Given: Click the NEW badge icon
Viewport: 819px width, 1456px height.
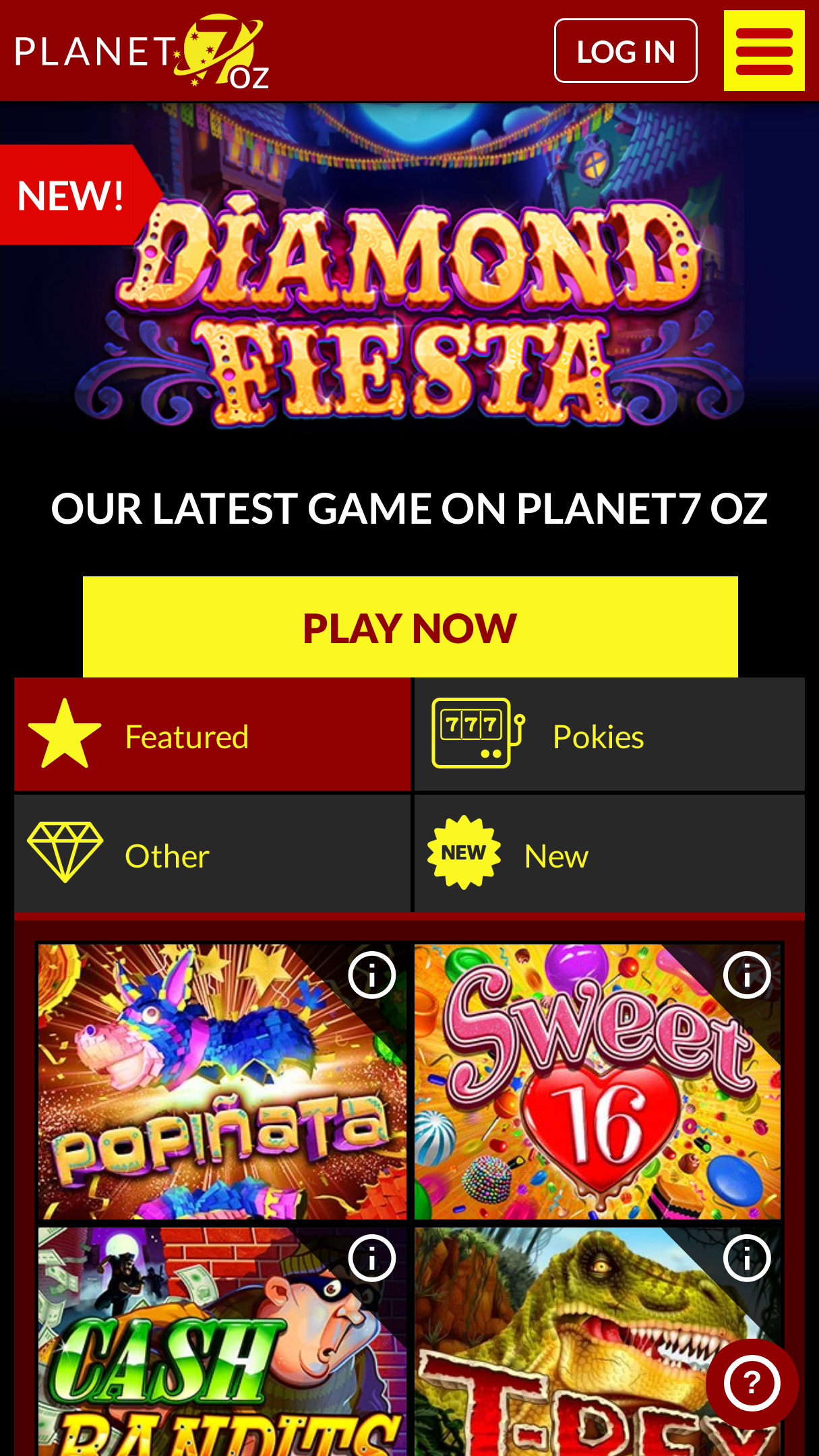Looking at the screenshot, I should click(464, 853).
